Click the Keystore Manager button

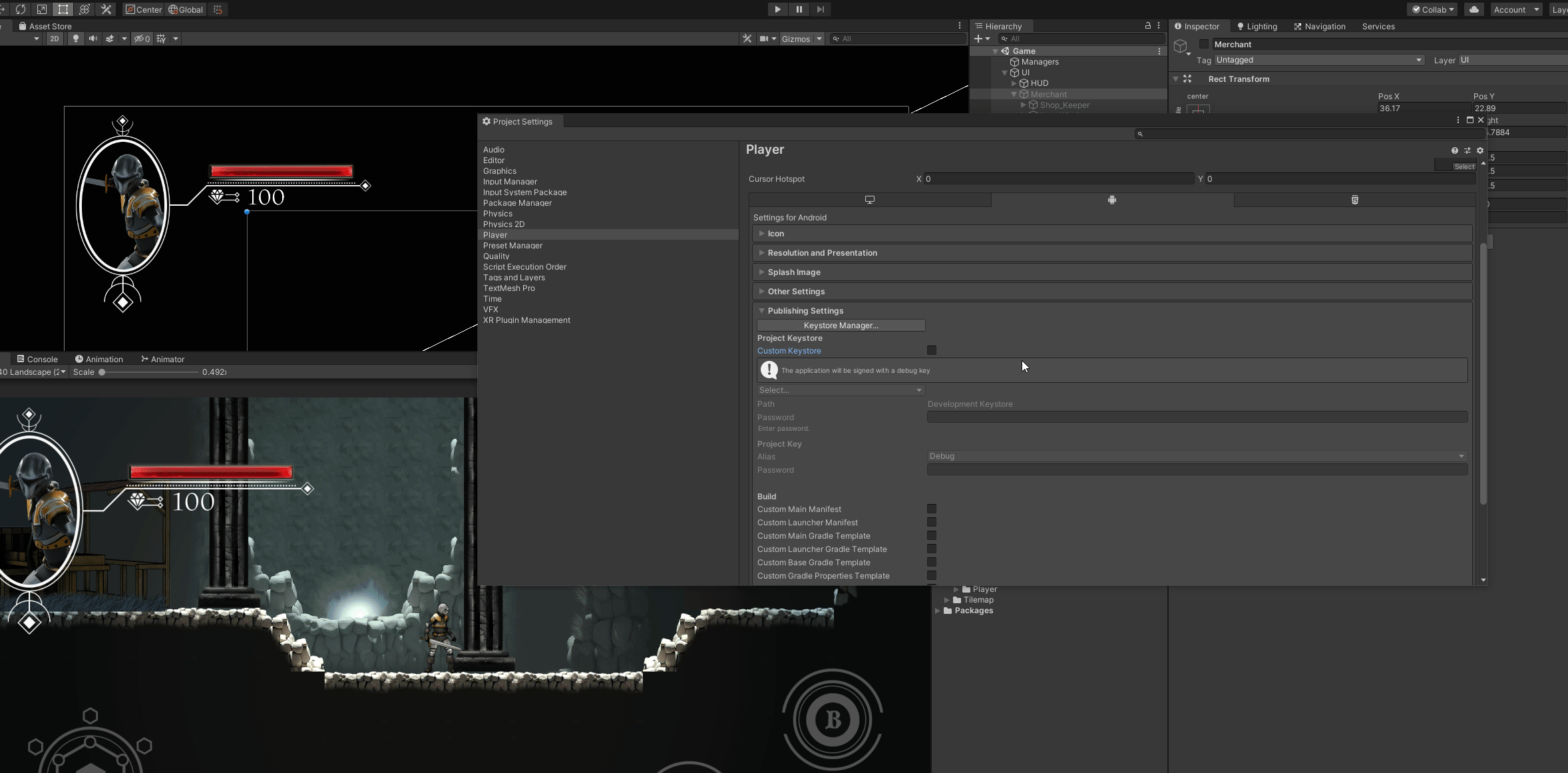click(841, 326)
